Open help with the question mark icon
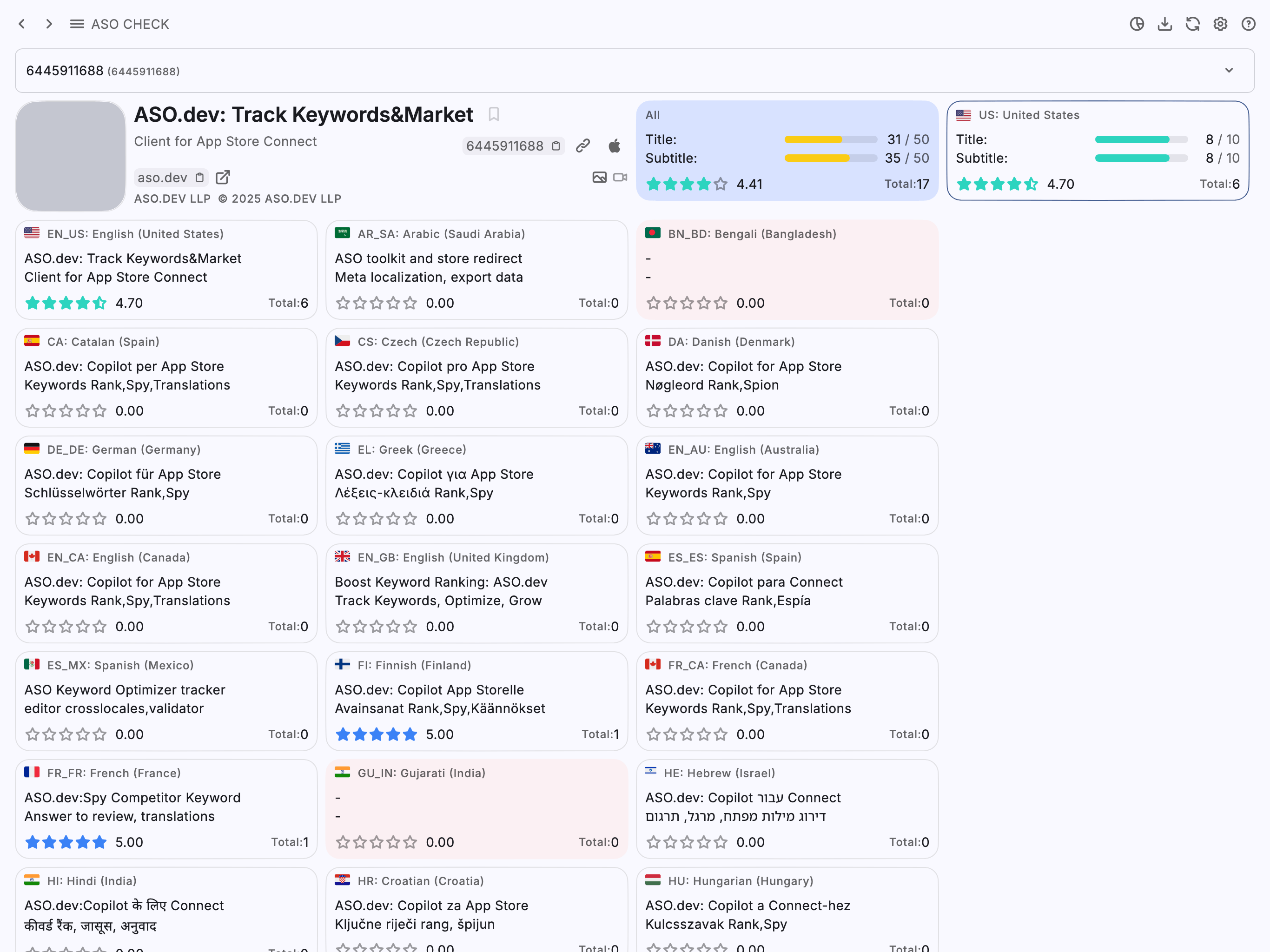The width and height of the screenshot is (1270, 952). pos(1248,24)
